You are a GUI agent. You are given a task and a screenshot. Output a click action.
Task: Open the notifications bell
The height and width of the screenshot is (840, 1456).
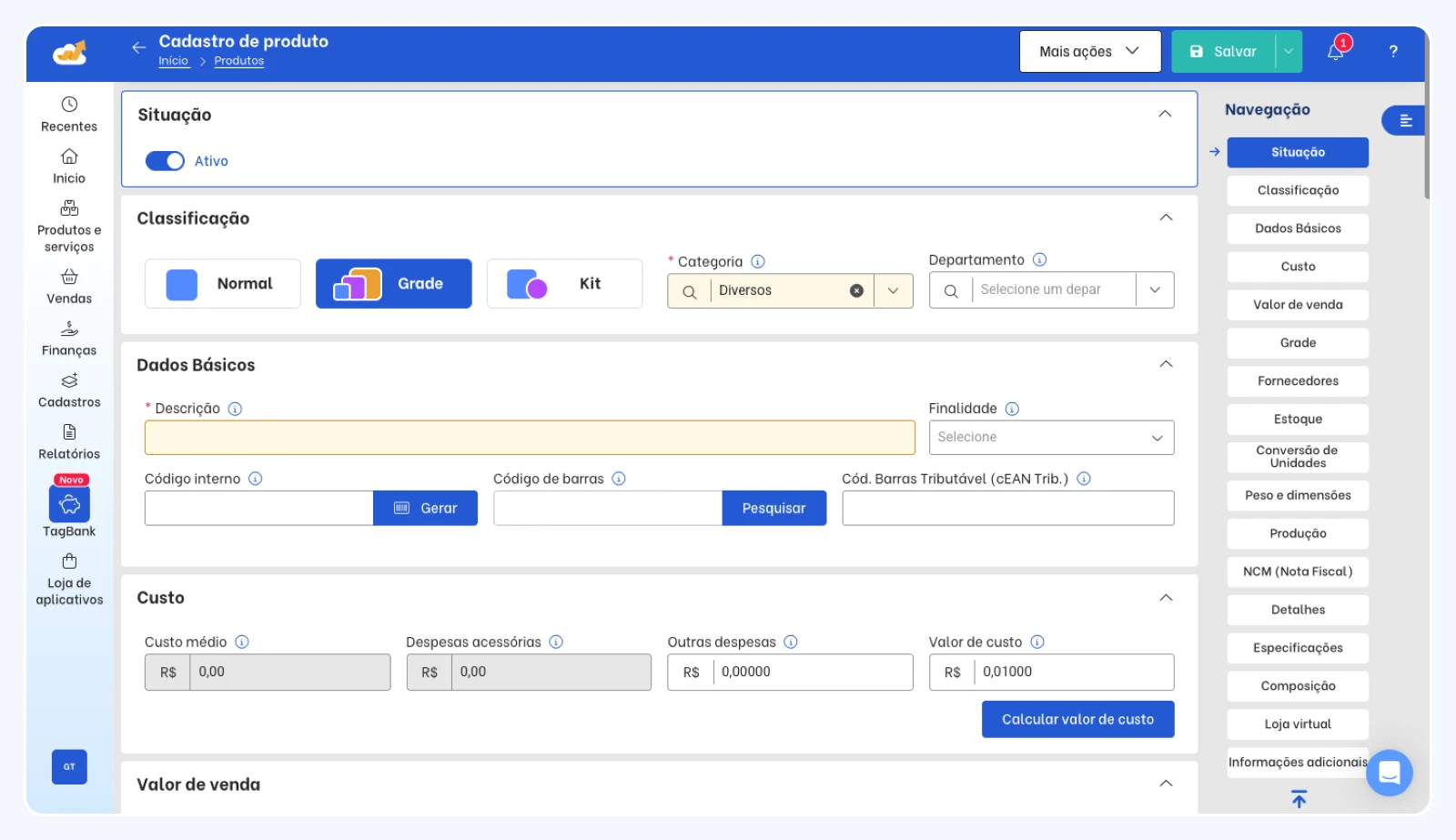pos(1336,51)
